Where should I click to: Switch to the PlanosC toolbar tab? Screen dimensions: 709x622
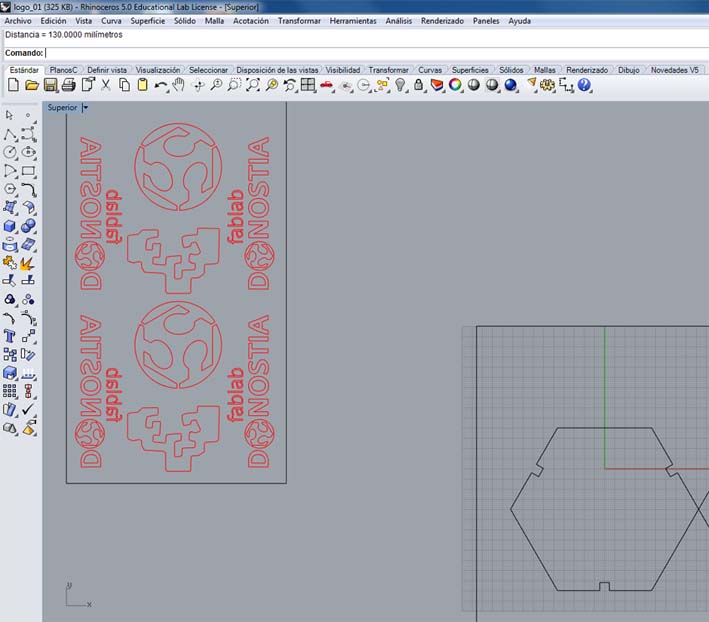coord(63,70)
